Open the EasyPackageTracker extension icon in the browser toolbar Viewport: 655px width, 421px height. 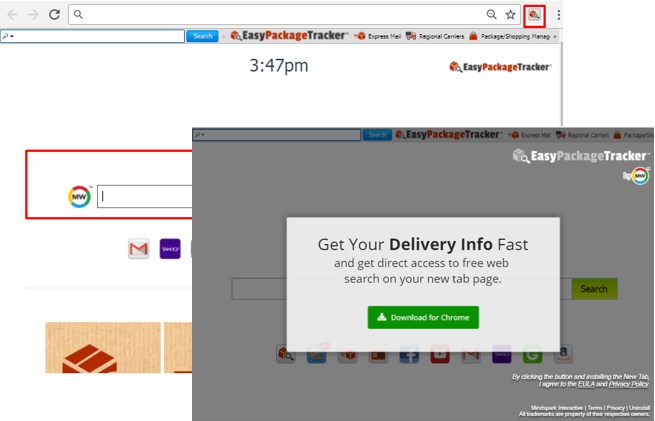(x=534, y=15)
